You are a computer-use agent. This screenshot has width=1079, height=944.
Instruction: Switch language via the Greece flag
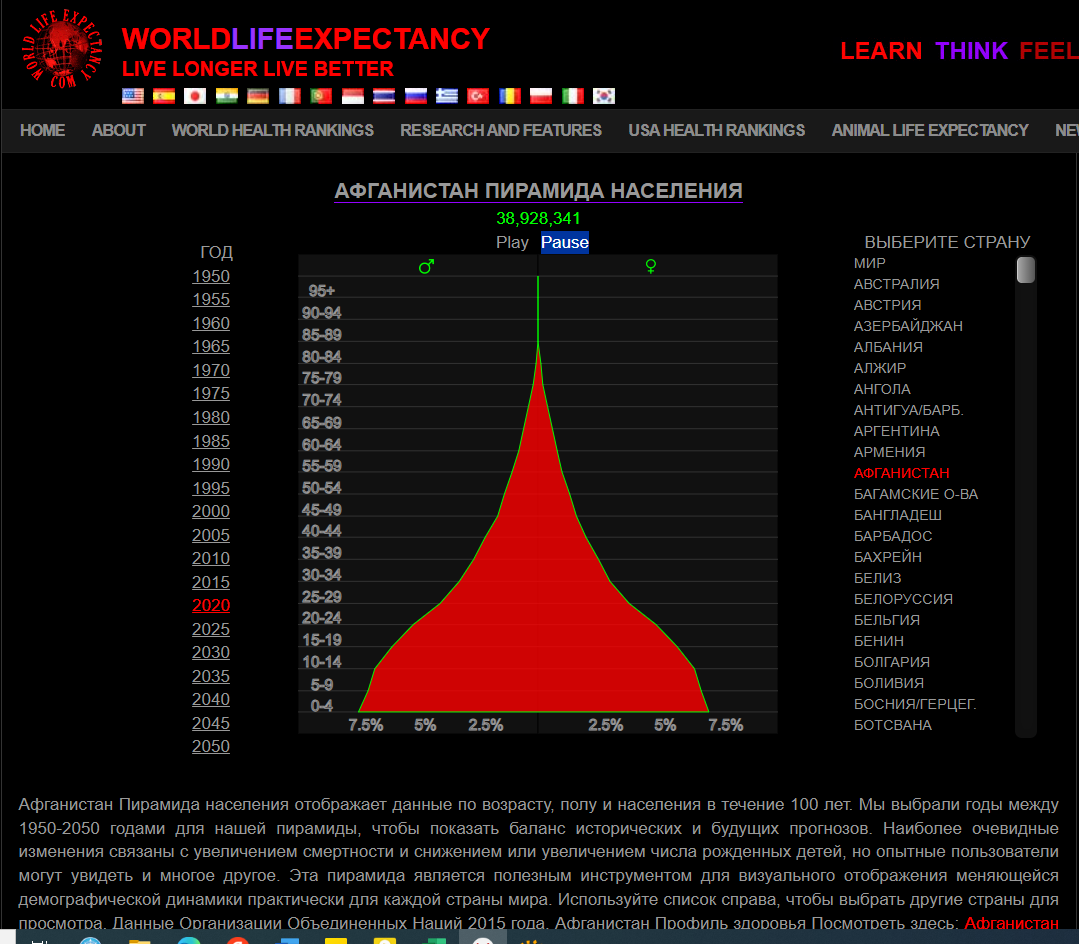pyautogui.click(x=447, y=96)
